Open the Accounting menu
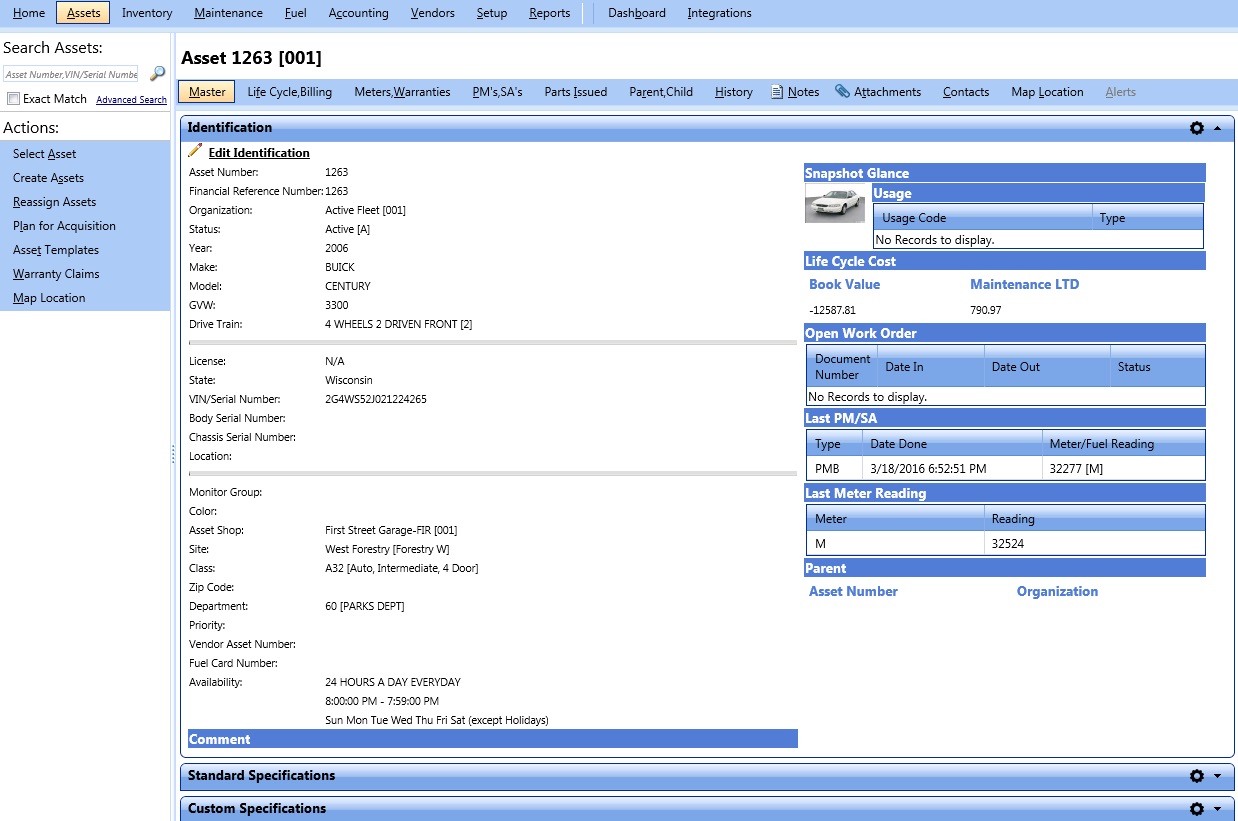The image size is (1238, 821). click(359, 13)
